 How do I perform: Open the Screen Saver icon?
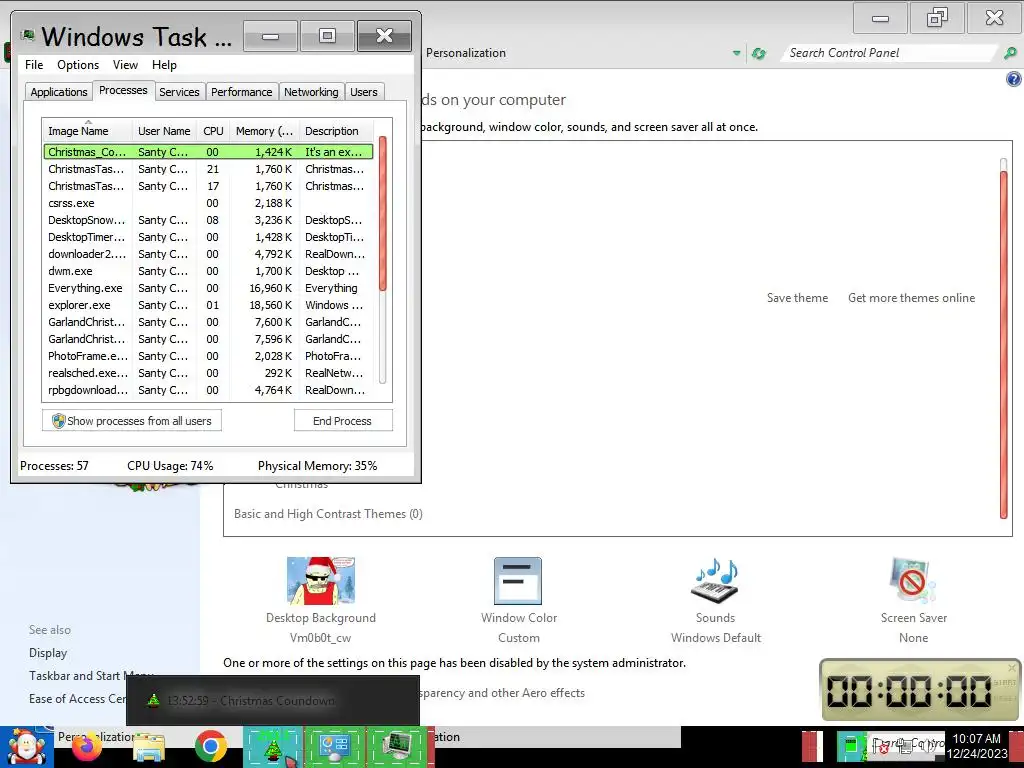913,581
